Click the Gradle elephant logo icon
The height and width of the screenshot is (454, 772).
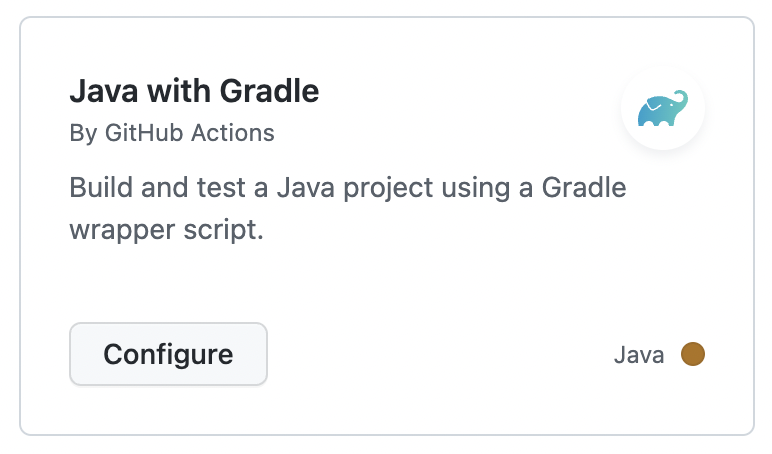point(662,108)
